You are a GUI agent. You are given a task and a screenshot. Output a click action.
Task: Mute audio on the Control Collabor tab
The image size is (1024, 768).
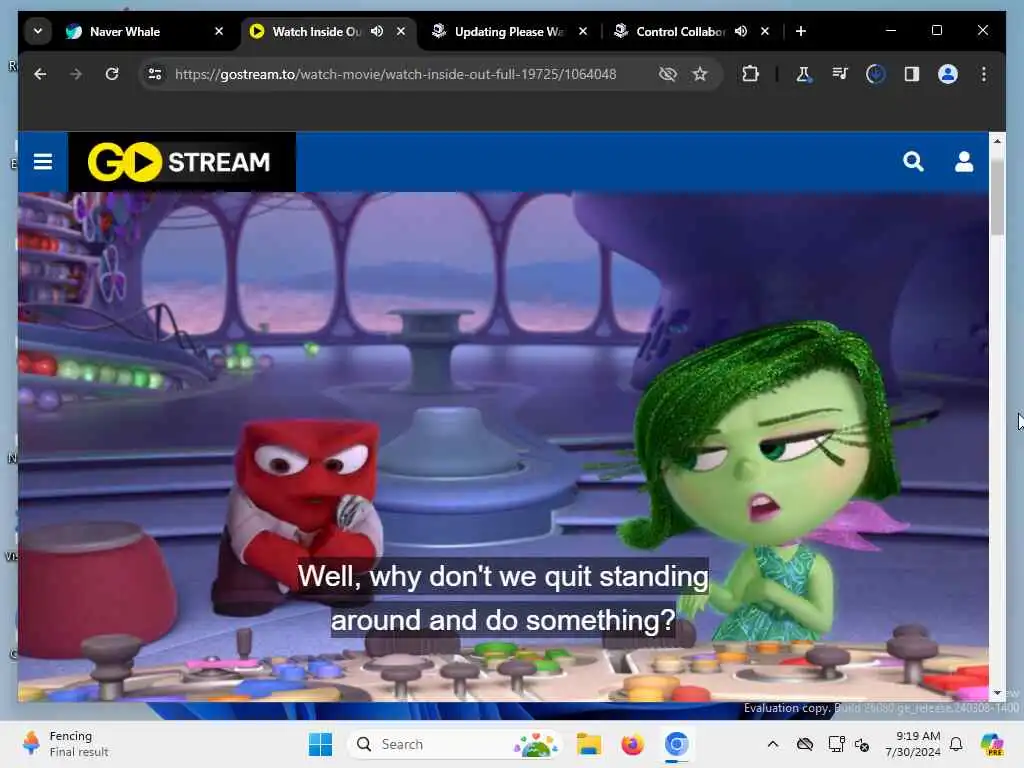[741, 31]
